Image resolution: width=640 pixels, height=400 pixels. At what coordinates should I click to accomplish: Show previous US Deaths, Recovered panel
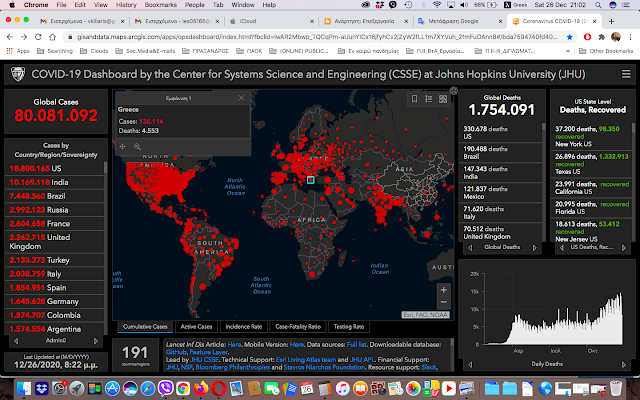pyautogui.click(x=562, y=247)
